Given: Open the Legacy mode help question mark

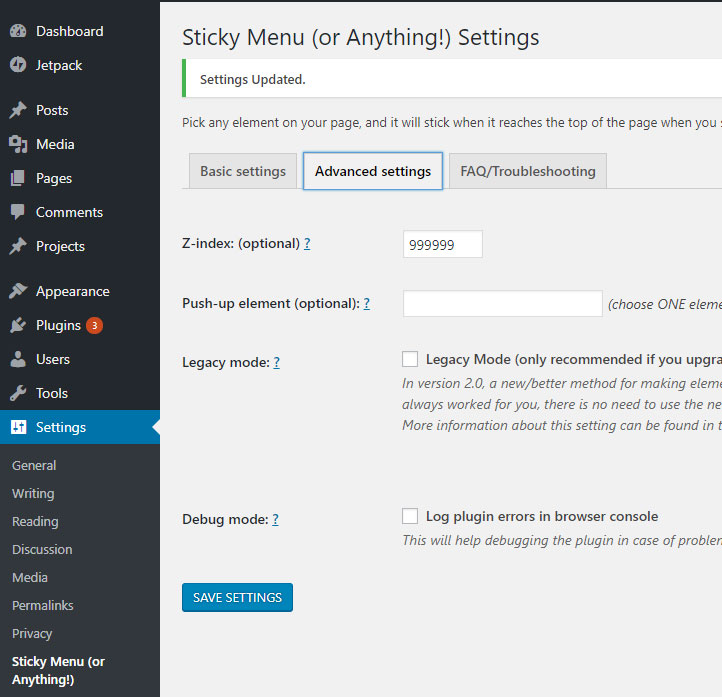Looking at the screenshot, I should click(x=276, y=362).
